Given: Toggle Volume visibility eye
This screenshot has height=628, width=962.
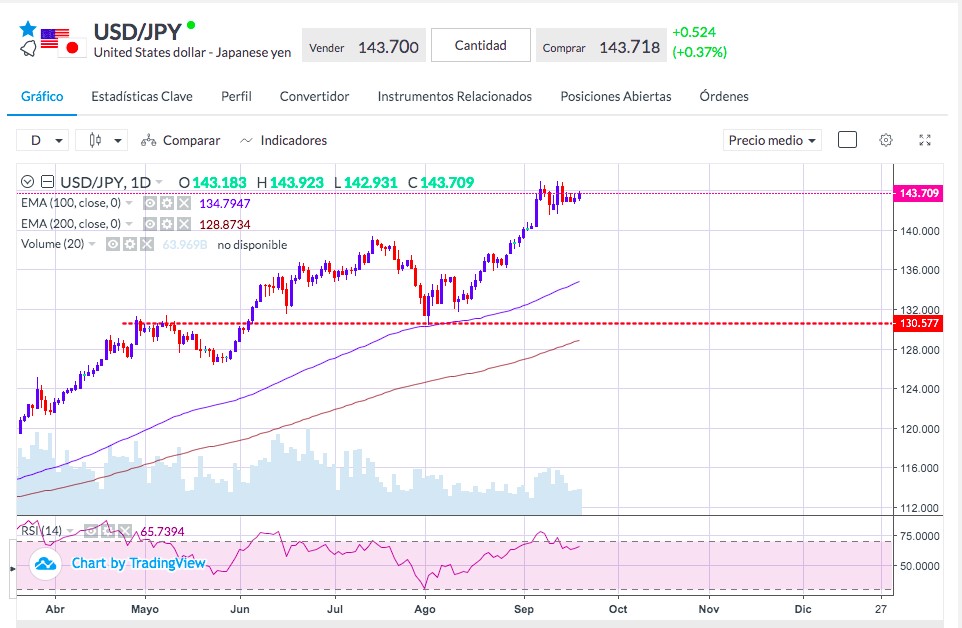Looking at the screenshot, I should pos(113,245).
